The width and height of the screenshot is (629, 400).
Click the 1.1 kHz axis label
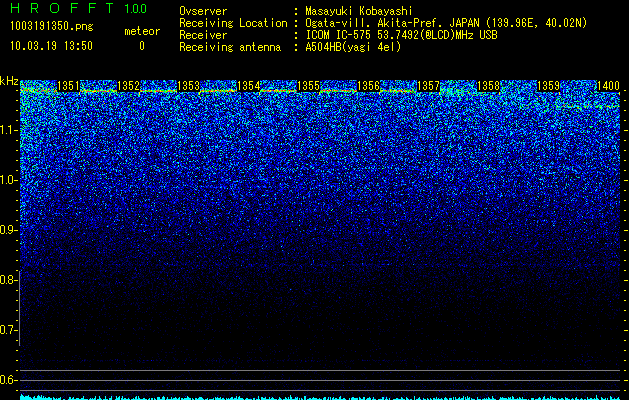click(9, 130)
